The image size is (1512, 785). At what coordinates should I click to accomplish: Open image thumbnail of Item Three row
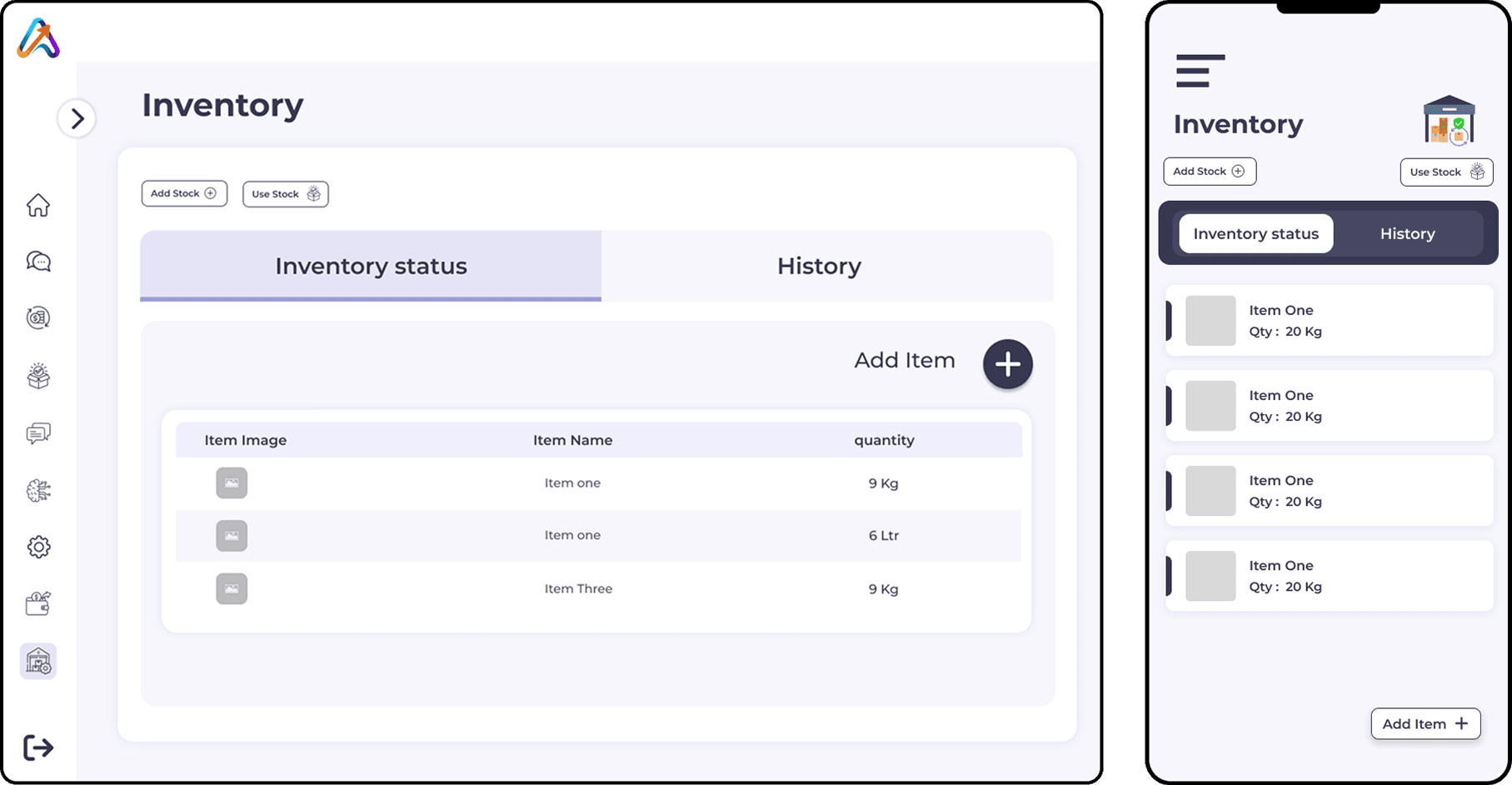[x=232, y=588]
